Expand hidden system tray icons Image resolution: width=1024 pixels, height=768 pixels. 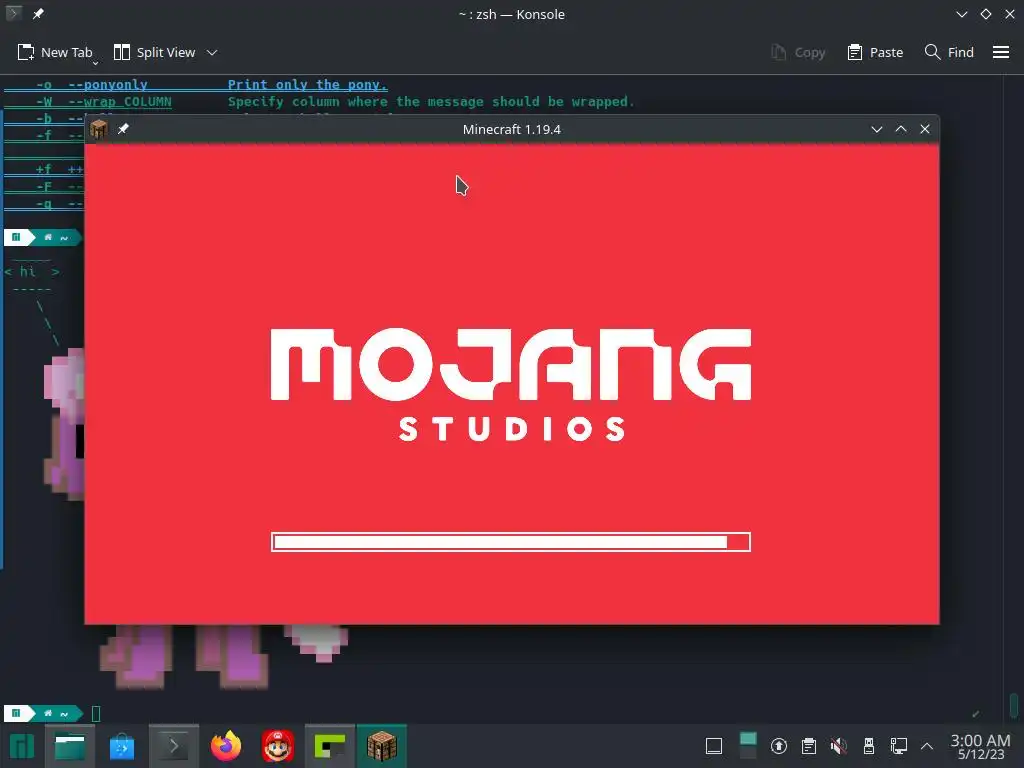(x=927, y=746)
